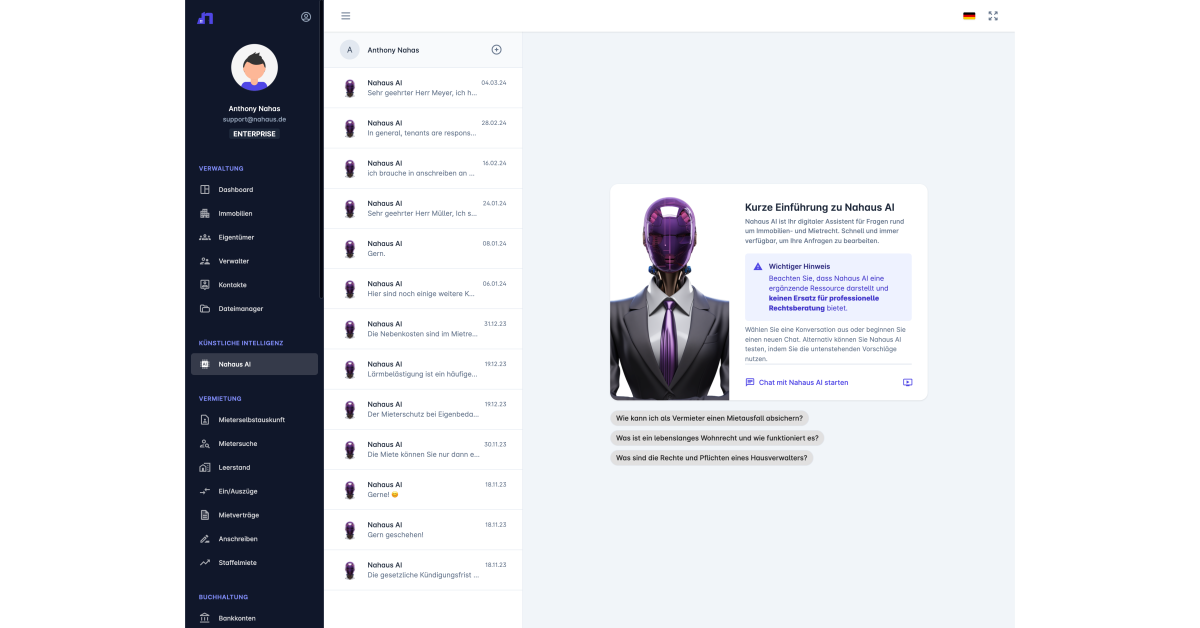
Task: Open chat dated 24.01.24 Herr Müller
Action: [x=423, y=208]
